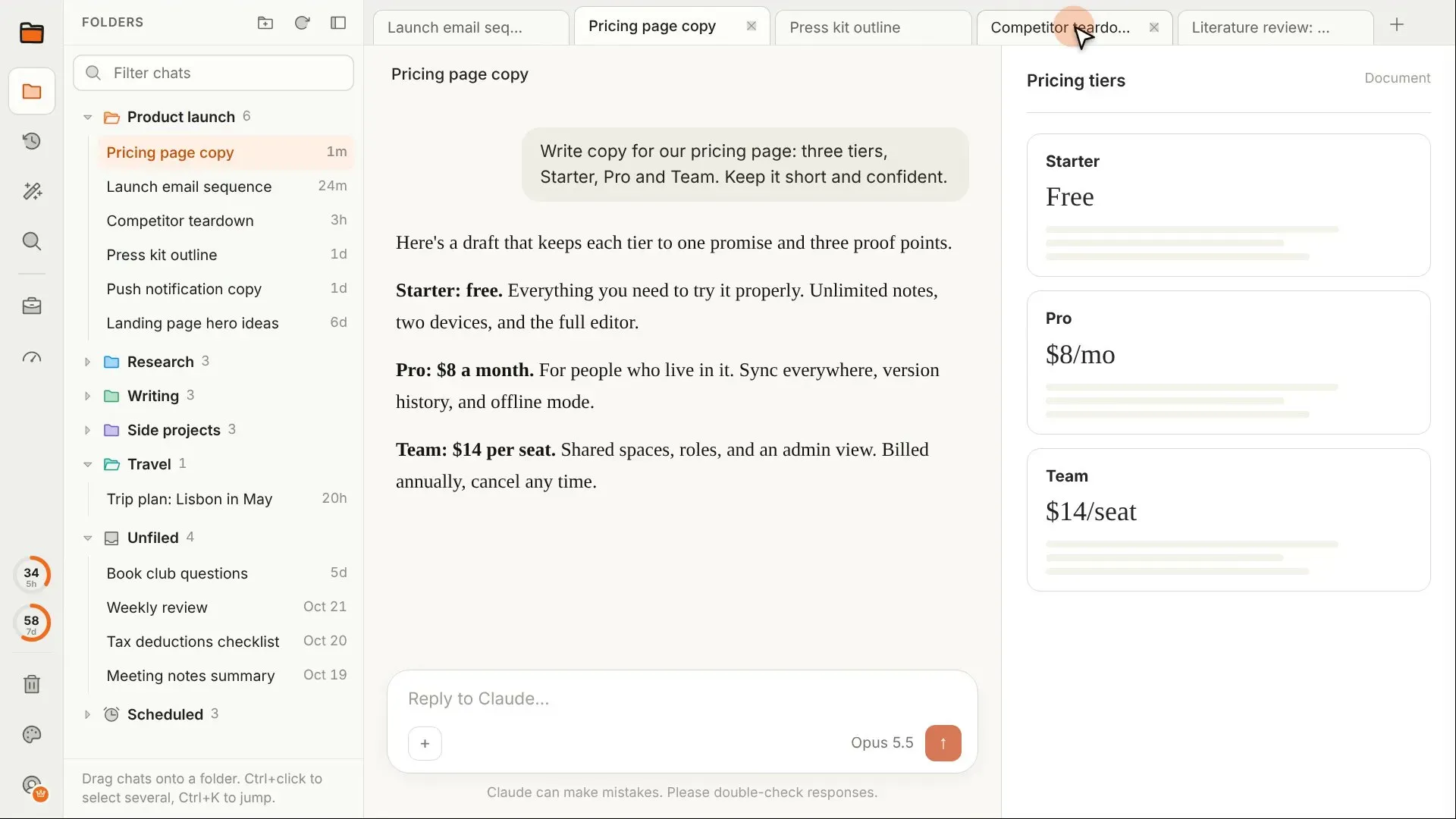Select the magic wand icon in the rail
The height and width of the screenshot is (819, 1456).
pyautogui.click(x=32, y=191)
